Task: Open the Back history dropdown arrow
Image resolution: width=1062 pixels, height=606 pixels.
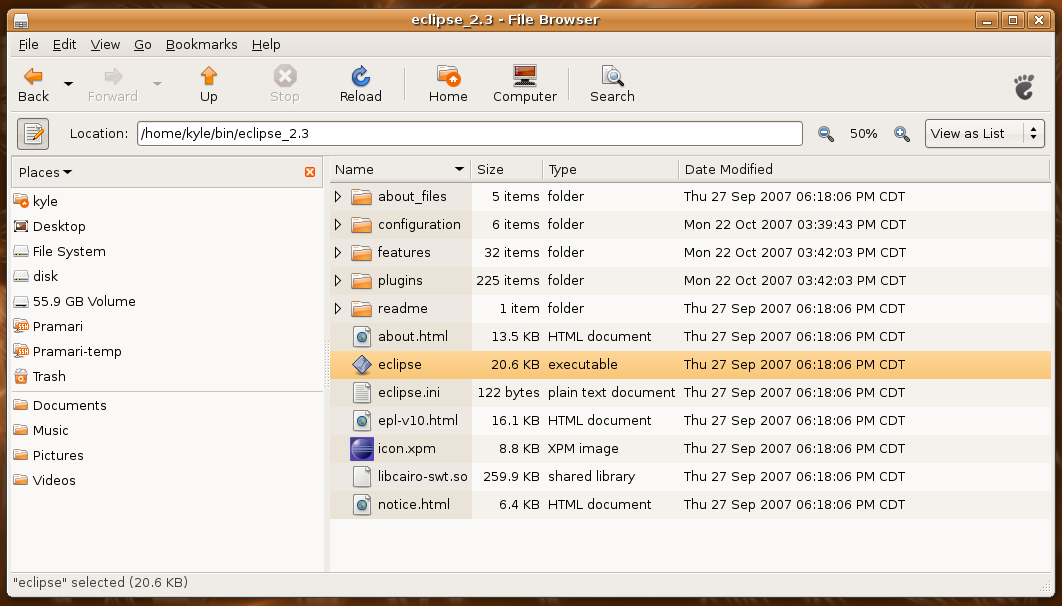Action: point(68,84)
